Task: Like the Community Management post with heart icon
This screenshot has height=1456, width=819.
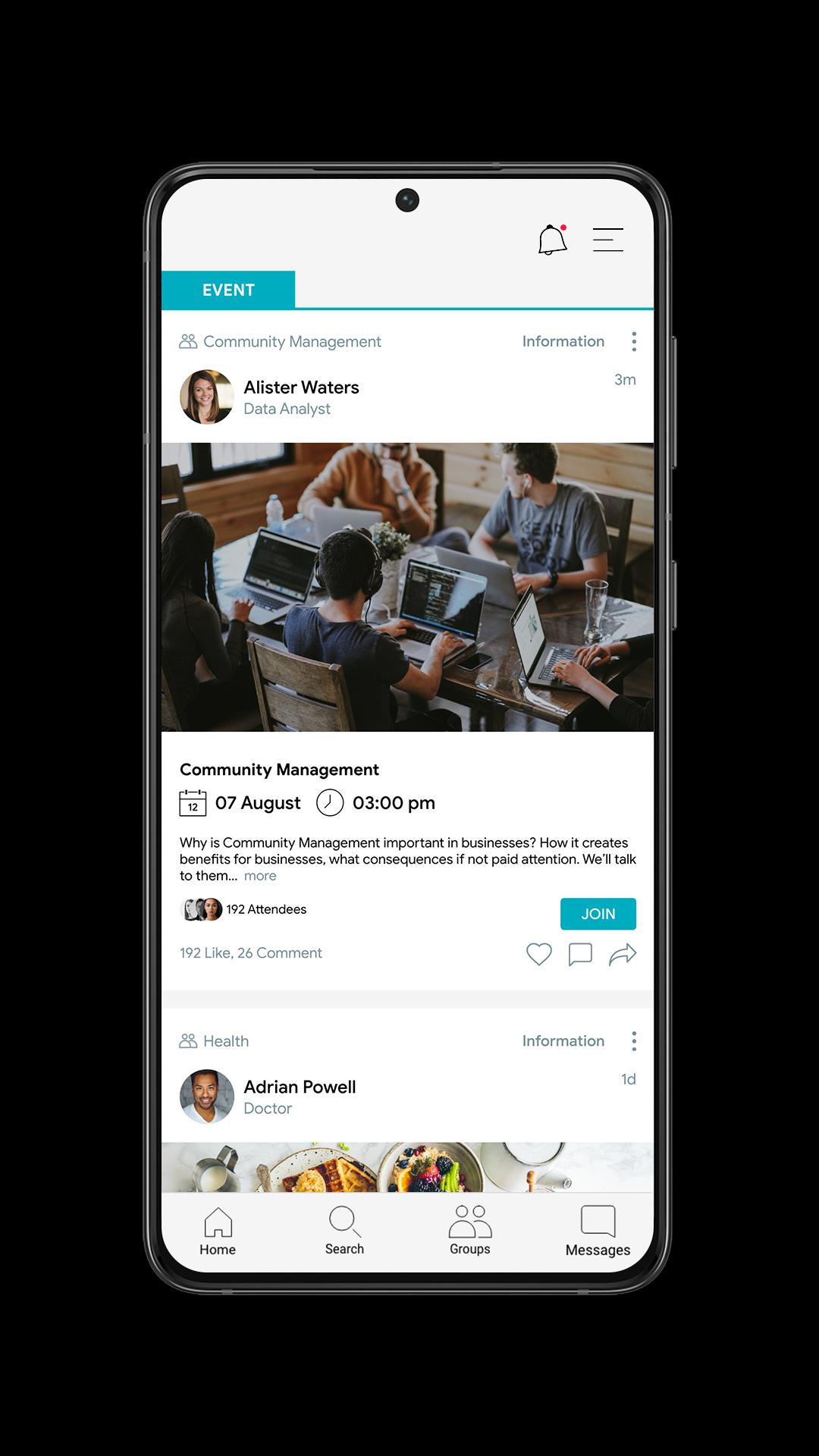Action: point(539,954)
